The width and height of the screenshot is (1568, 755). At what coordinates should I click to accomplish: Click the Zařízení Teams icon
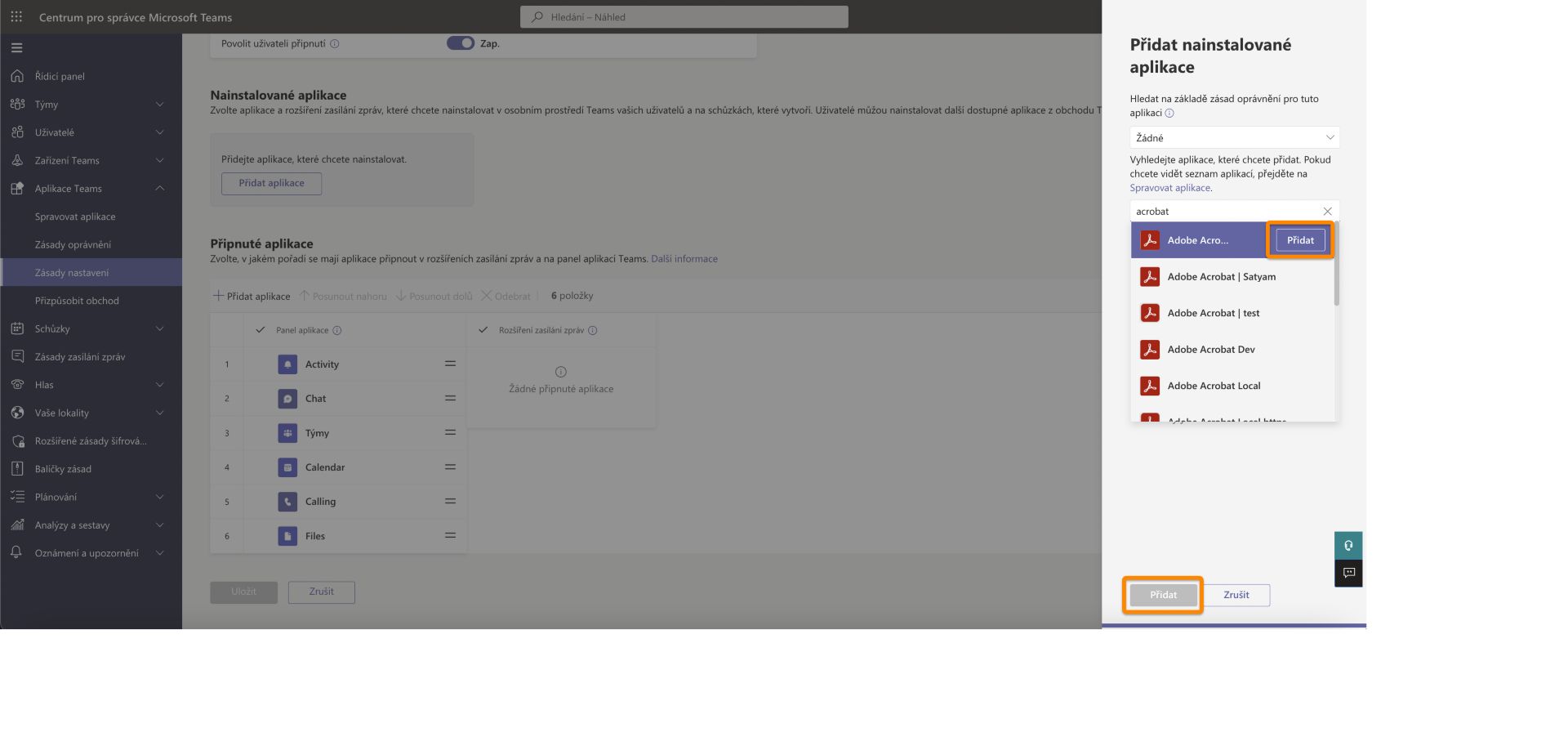tap(17, 160)
